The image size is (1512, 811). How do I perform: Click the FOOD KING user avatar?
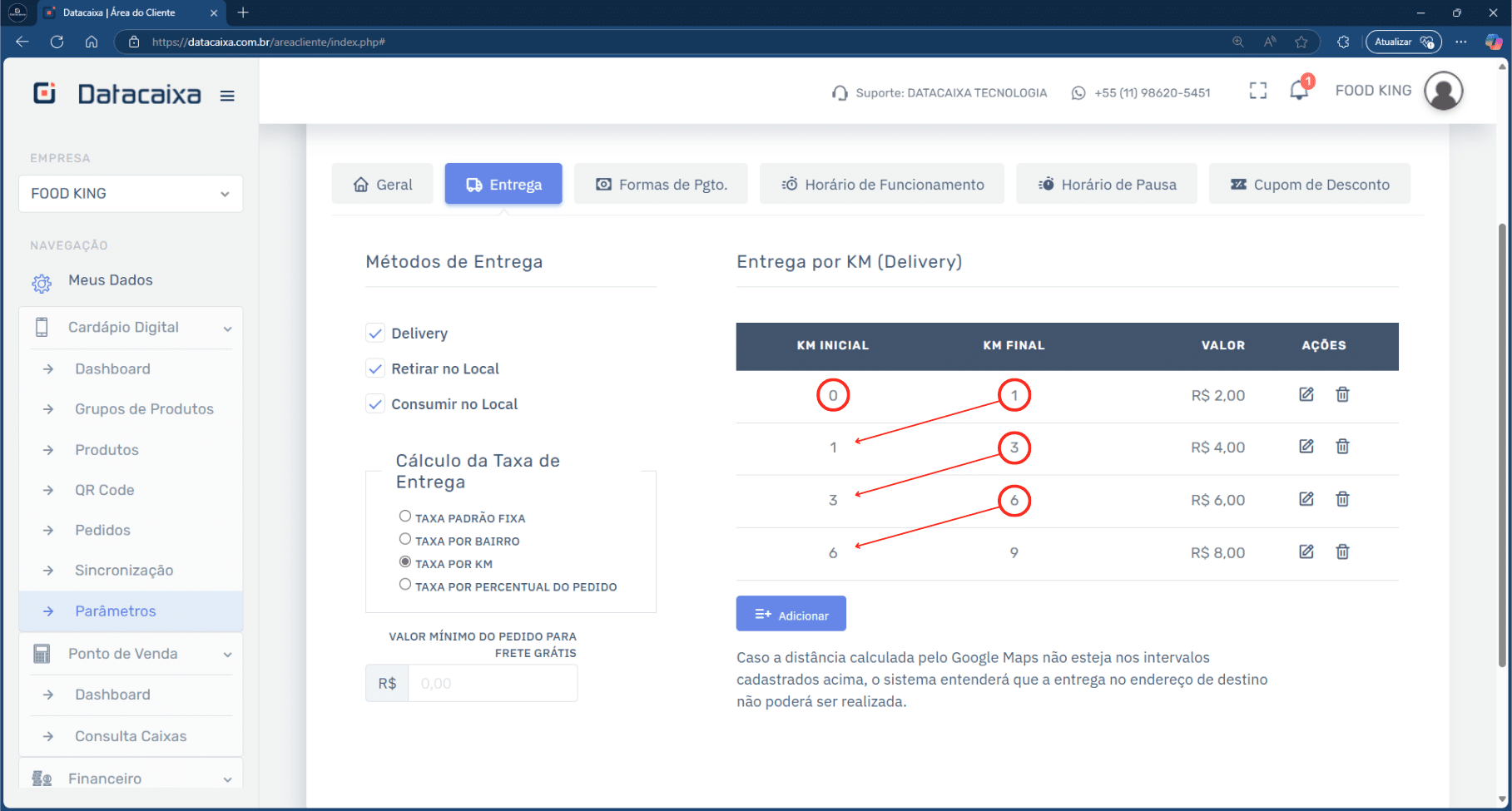pyautogui.click(x=1443, y=91)
